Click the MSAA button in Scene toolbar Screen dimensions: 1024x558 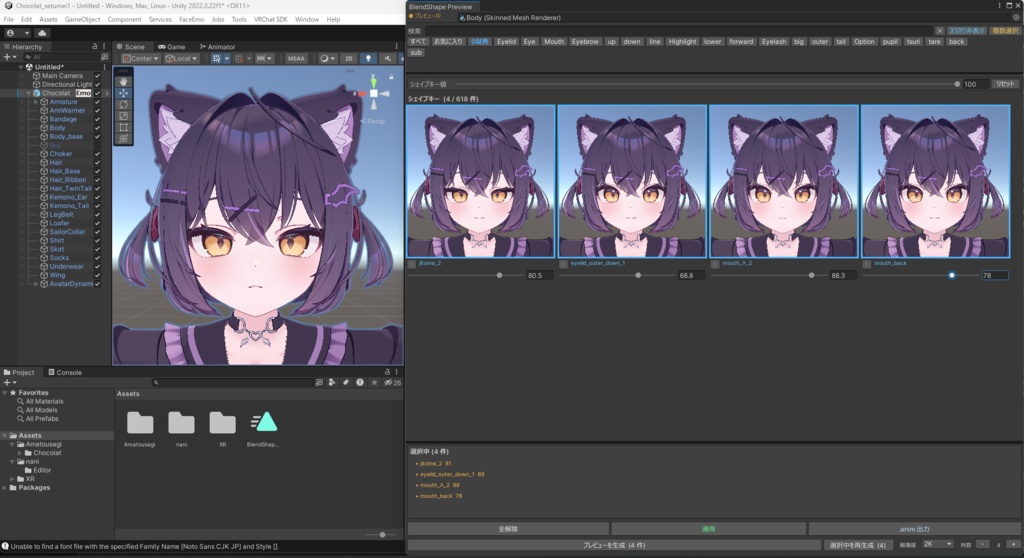click(296, 58)
